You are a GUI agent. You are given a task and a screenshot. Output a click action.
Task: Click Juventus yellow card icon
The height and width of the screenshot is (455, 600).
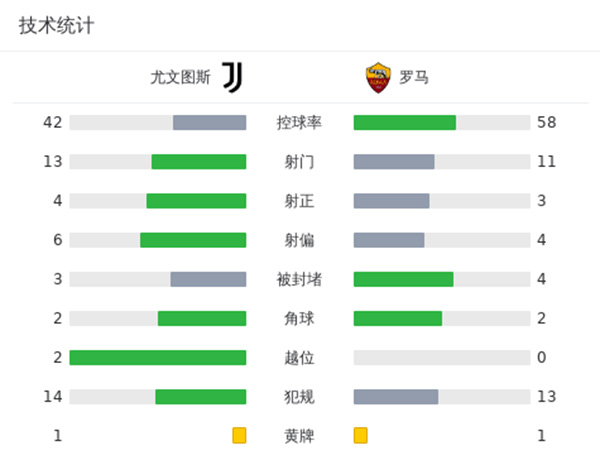pyautogui.click(x=239, y=435)
